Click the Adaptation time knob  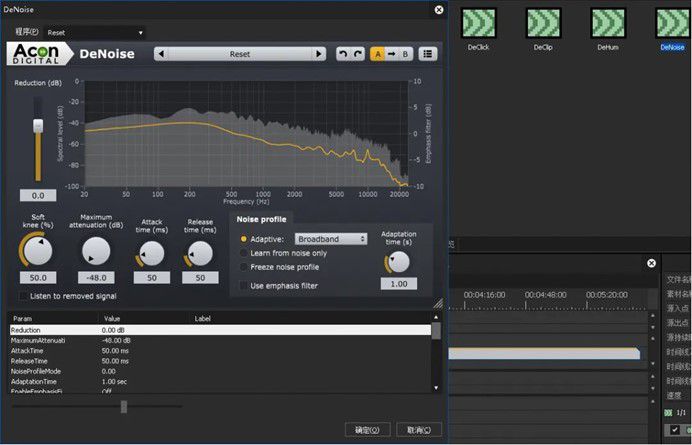click(x=399, y=262)
